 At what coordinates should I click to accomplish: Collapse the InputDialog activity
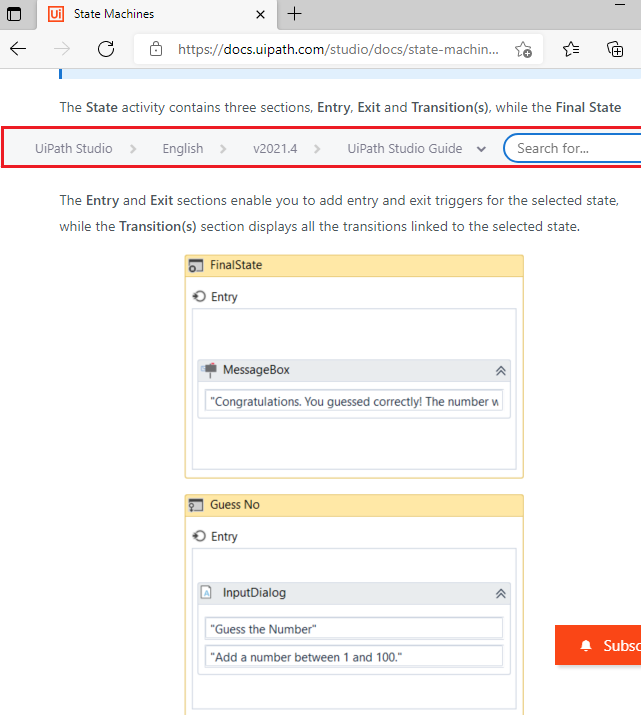tap(501, 594)
